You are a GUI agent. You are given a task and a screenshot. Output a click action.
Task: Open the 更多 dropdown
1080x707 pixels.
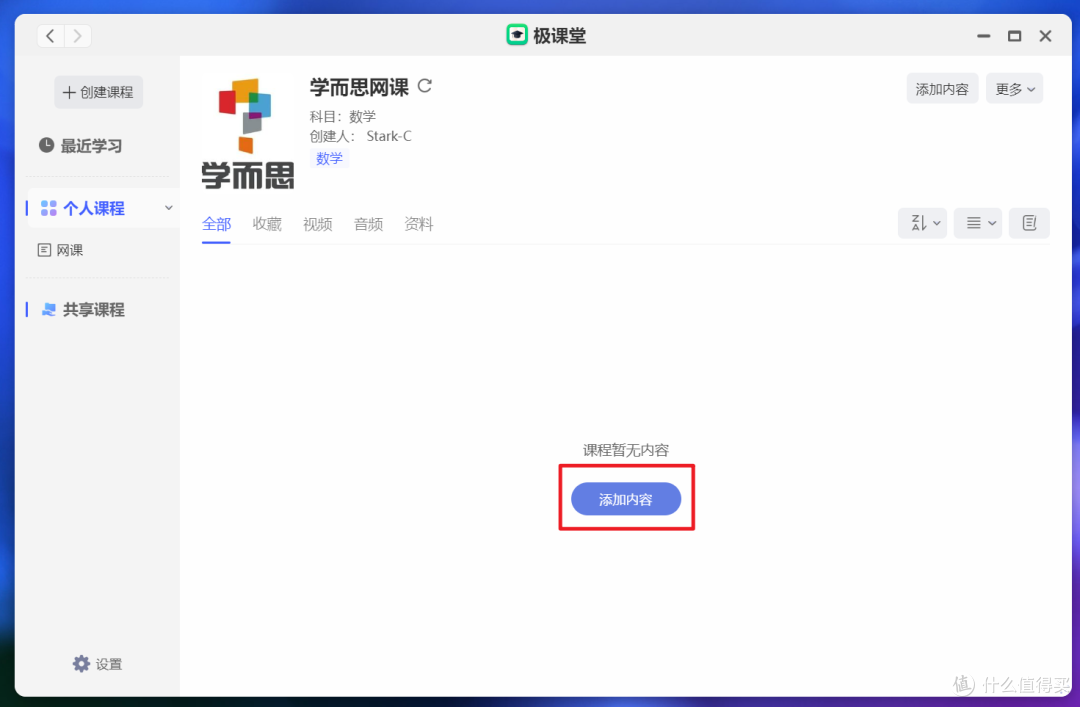[x=1015, y=89]
